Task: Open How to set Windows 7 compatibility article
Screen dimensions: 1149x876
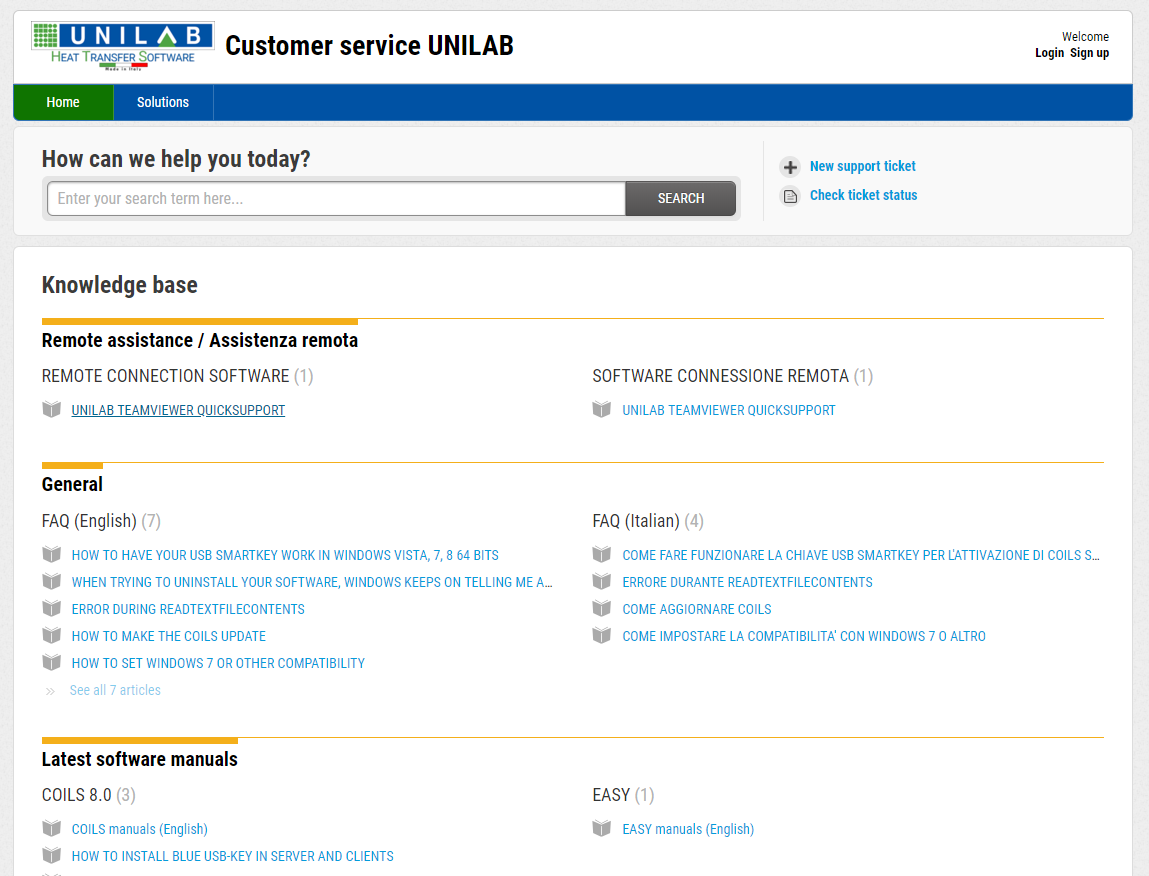Action: [x=218, y=664]
